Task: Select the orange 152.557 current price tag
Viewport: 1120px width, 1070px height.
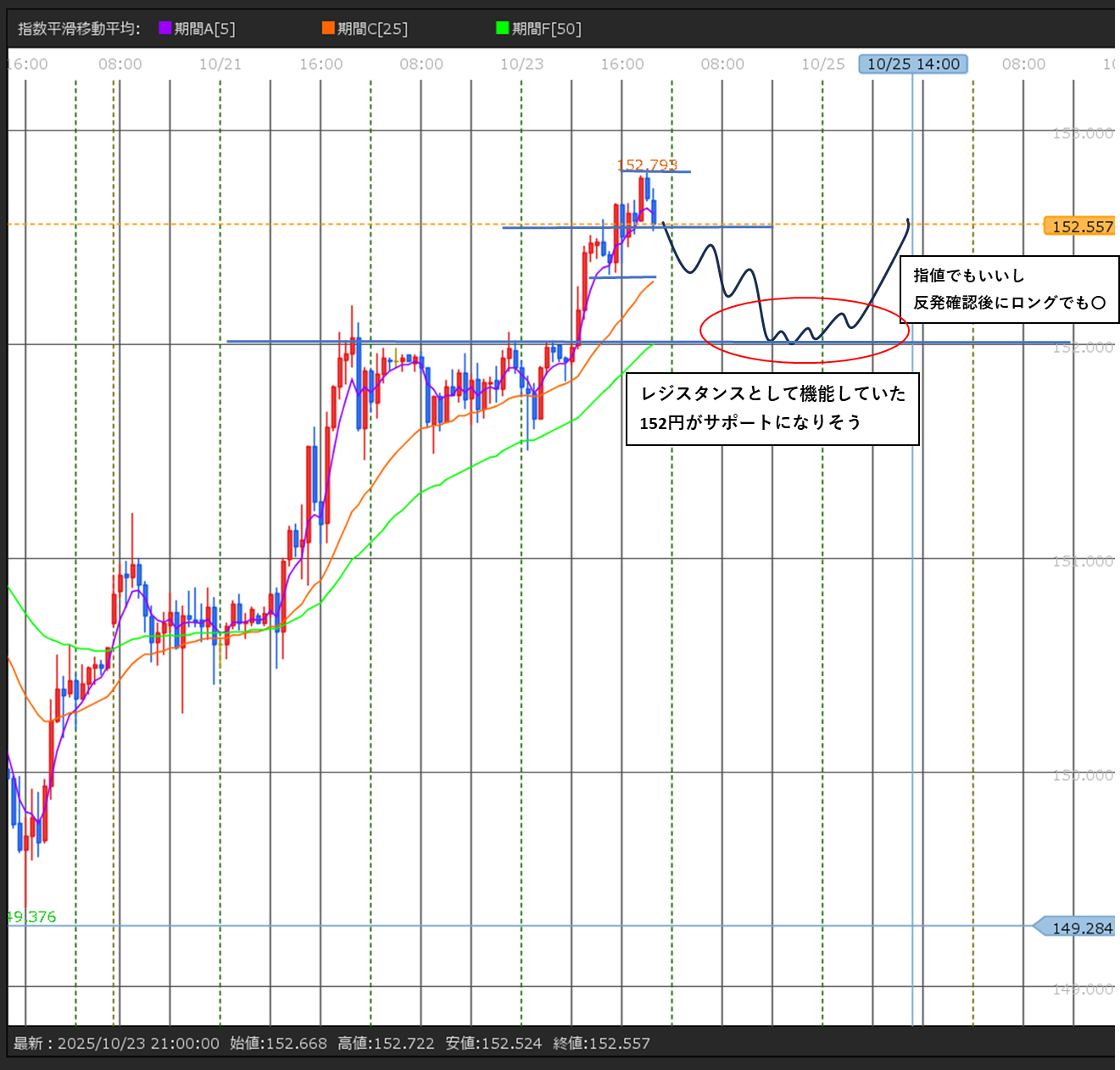Action: point(1081,226)
